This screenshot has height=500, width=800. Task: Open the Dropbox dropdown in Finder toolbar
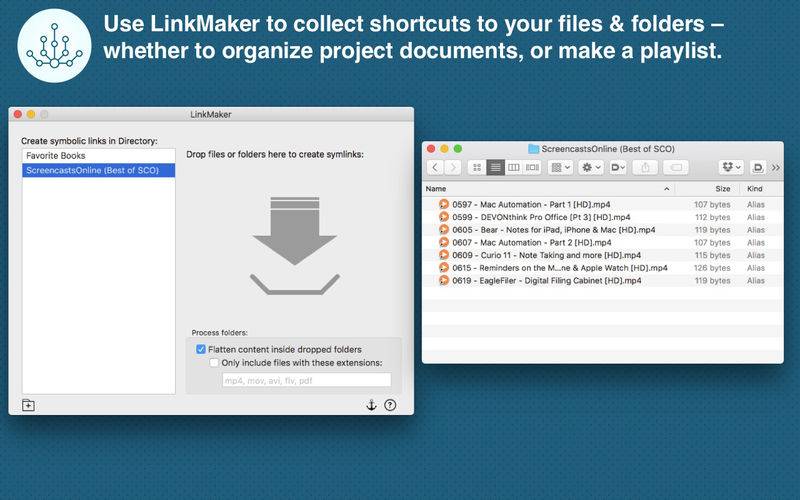point(732,167)
